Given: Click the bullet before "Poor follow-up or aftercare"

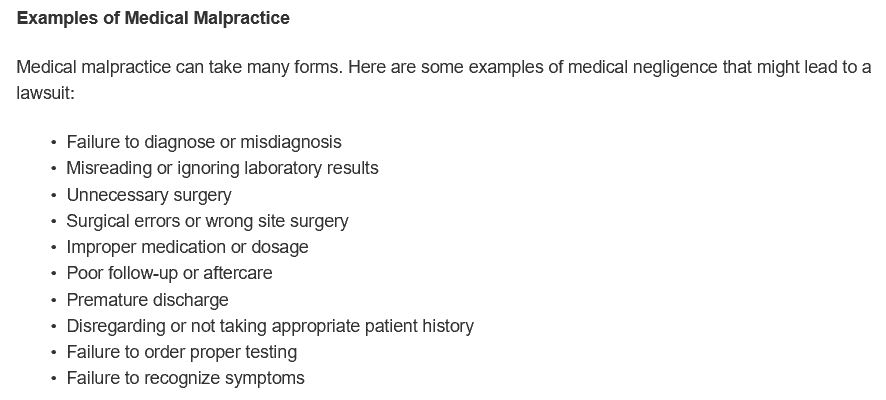Looking at the screenshot, I should pos(53,274).
